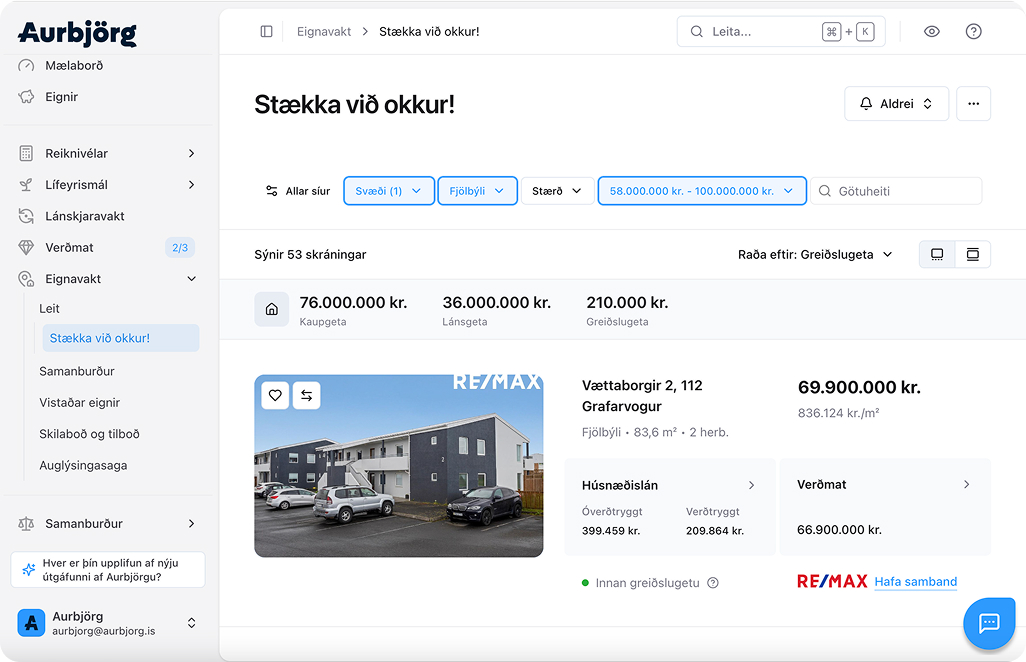This screenshot has width=1026, height=662.
Task: Open the chat support bubble
Action: [x=988, y=623]
